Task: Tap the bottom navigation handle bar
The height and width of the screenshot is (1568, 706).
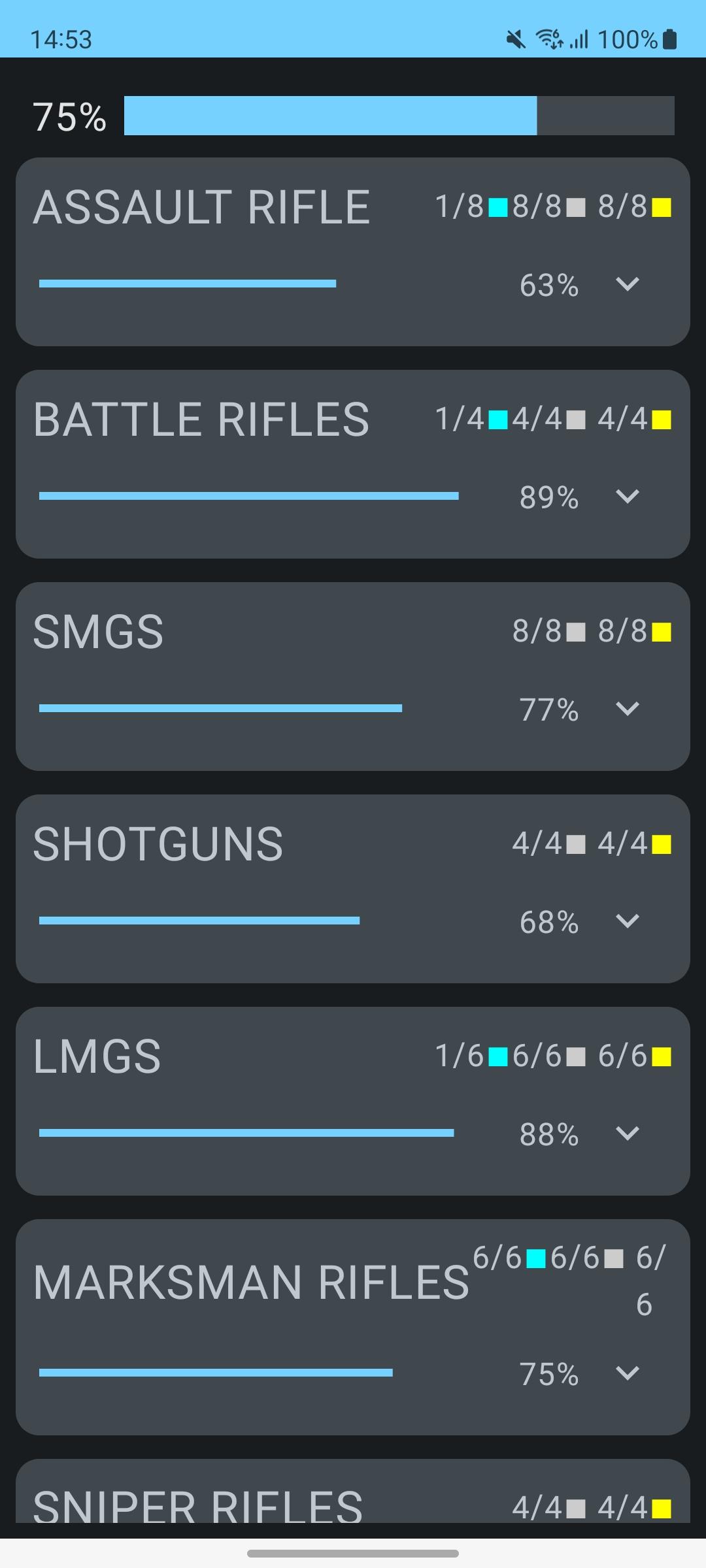Action: tap(353, 1554)
